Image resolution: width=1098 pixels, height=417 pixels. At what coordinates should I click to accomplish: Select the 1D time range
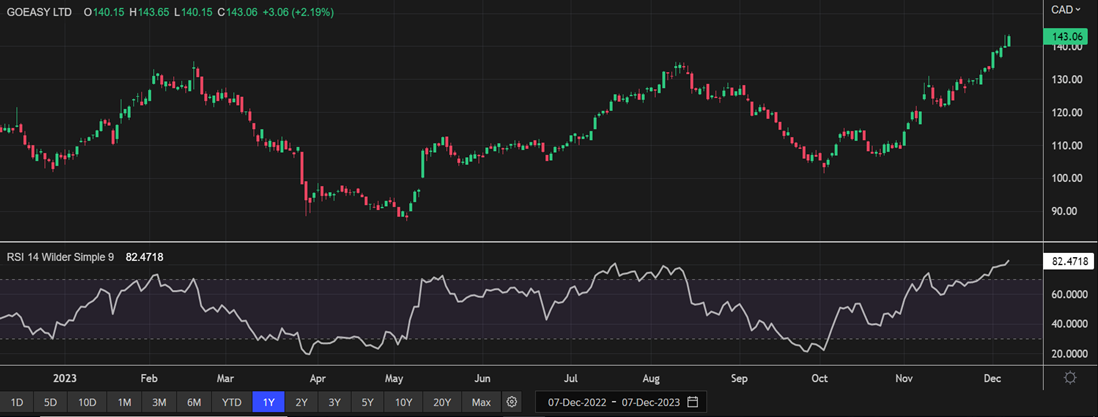coord(19,402)
